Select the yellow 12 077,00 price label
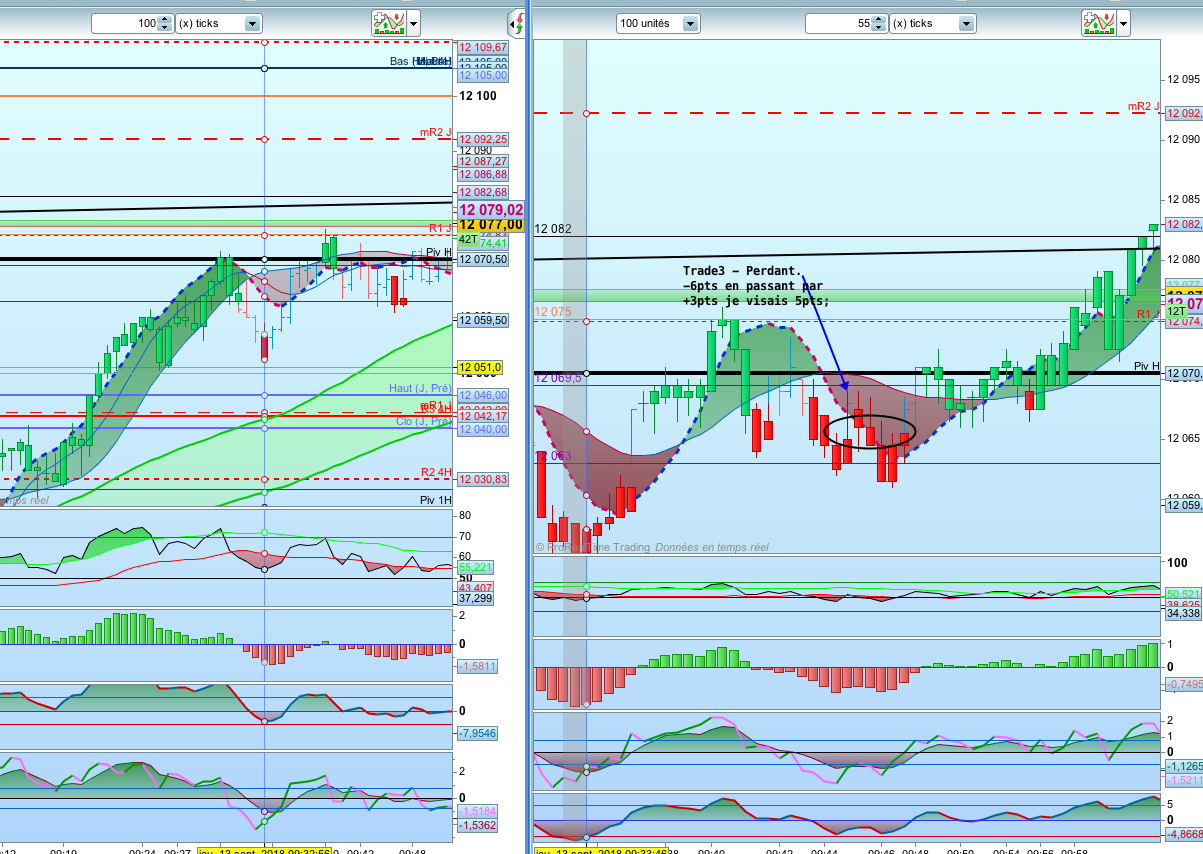Image resolution: width=1203 pixels, height=854 pixels. click(x=490, y=225)
